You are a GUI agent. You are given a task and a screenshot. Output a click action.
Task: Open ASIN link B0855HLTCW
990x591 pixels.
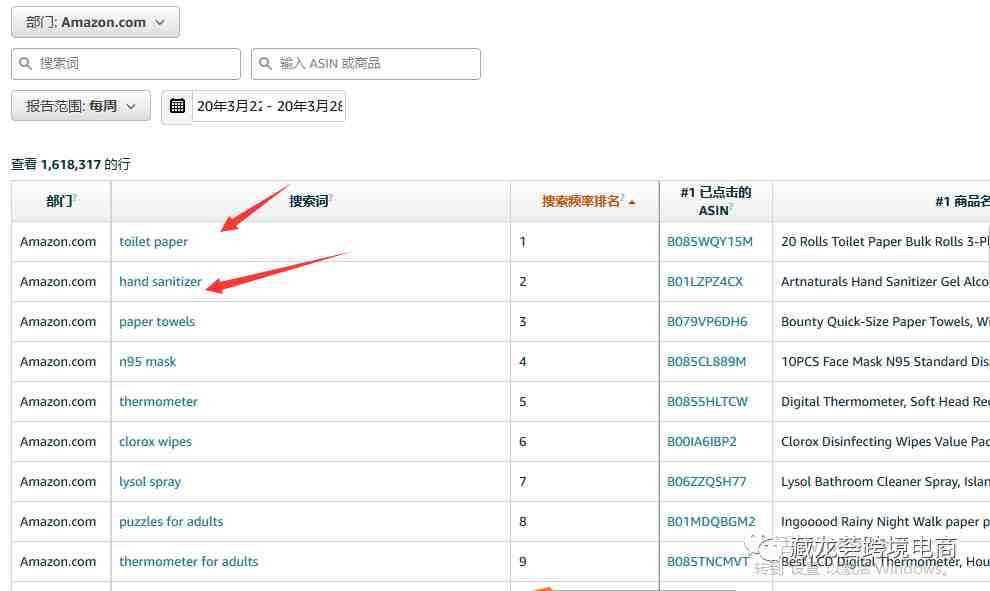pyautogui.click(x=707, y=402)
